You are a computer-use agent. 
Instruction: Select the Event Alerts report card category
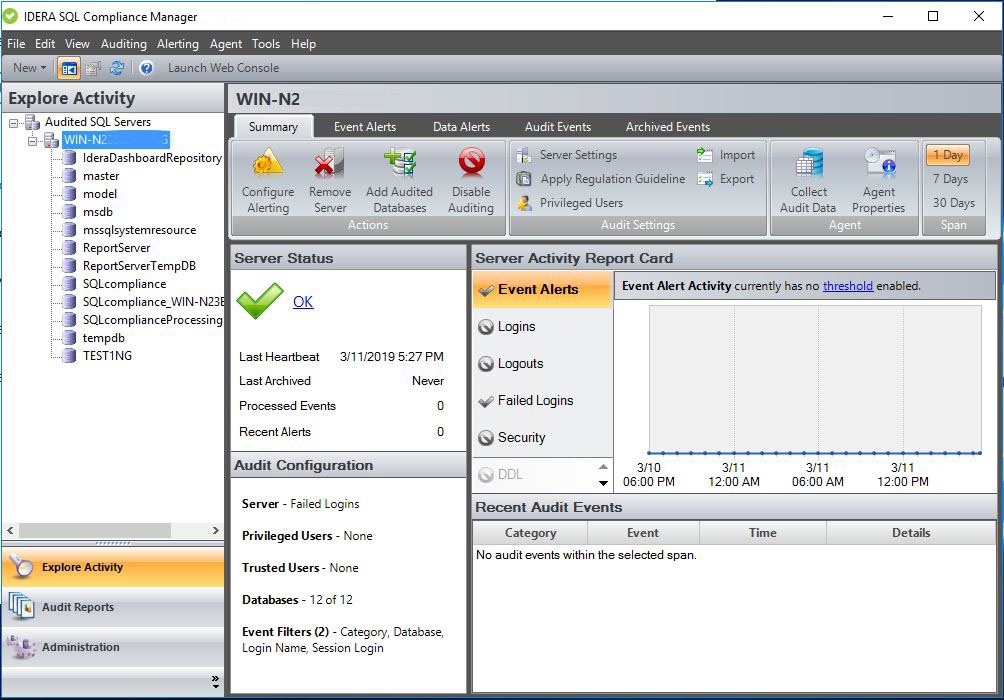tap(543, 289)
